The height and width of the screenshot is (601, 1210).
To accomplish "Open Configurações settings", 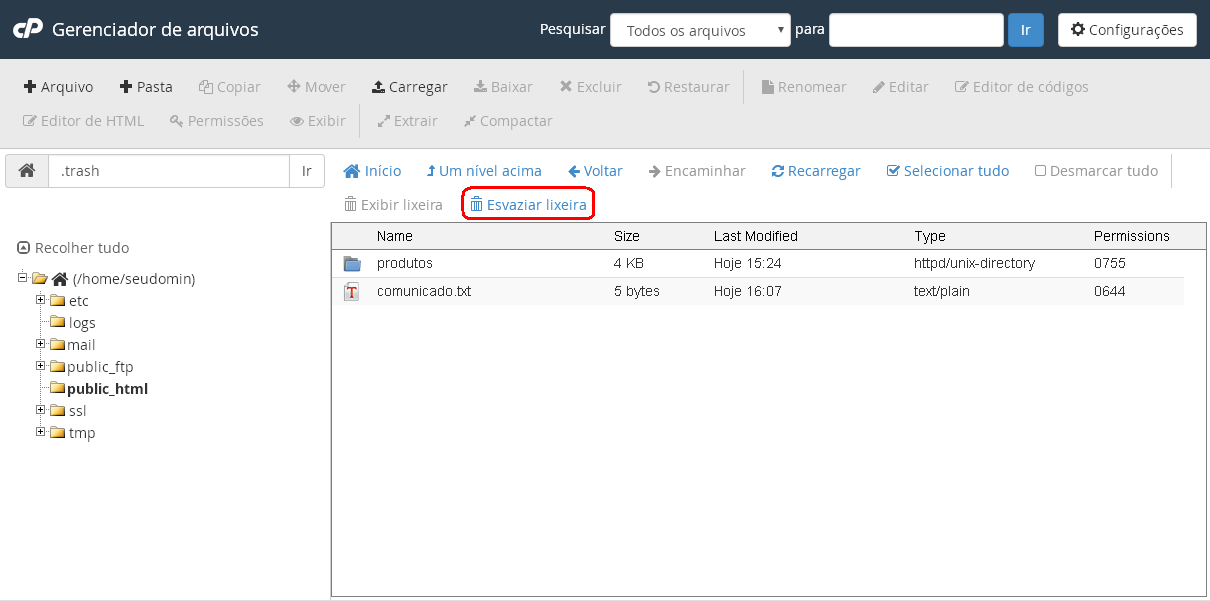I will (x=1127, y=30).
